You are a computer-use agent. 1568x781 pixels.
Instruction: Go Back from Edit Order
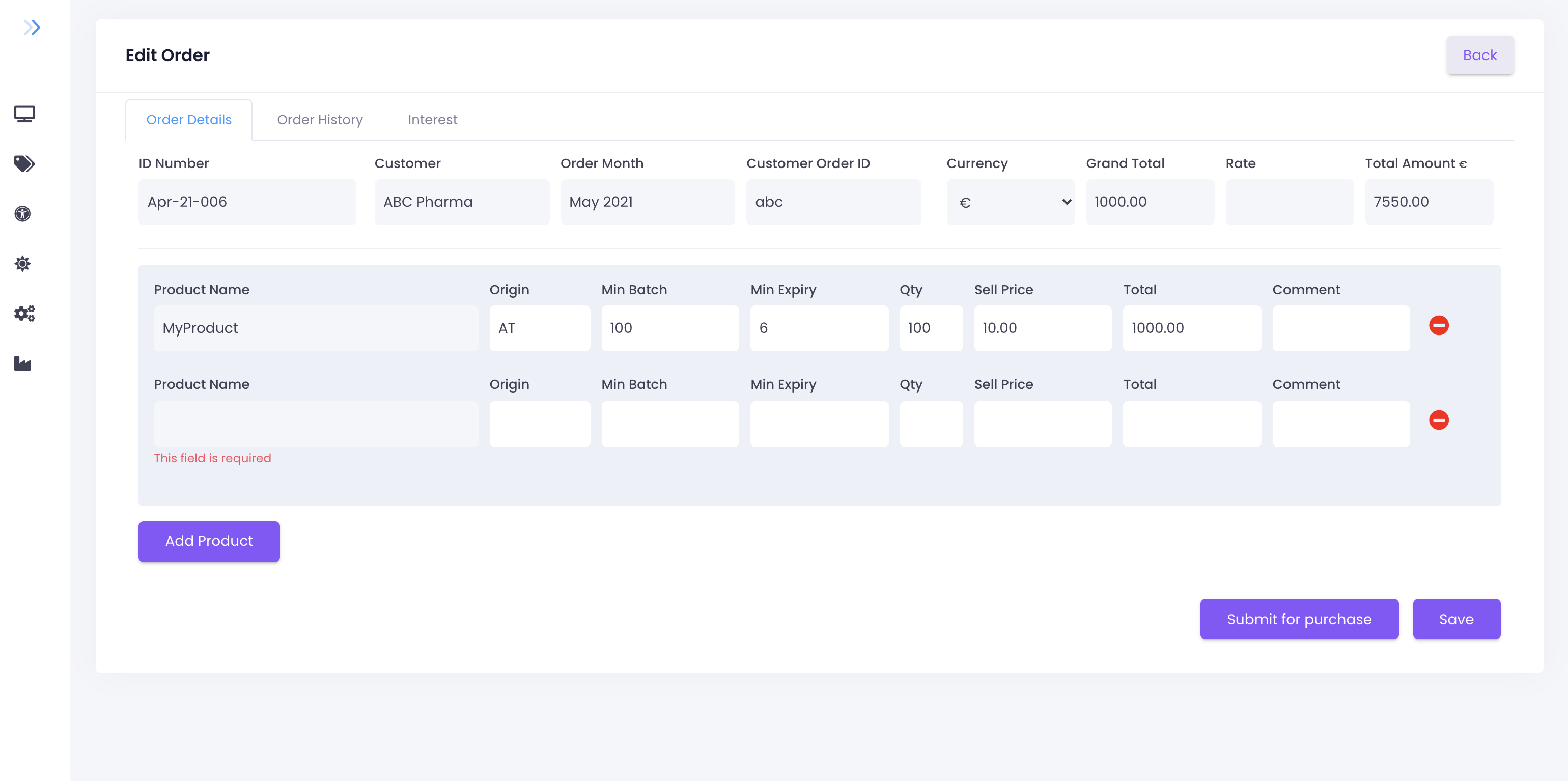click(x=1479, y=55)
